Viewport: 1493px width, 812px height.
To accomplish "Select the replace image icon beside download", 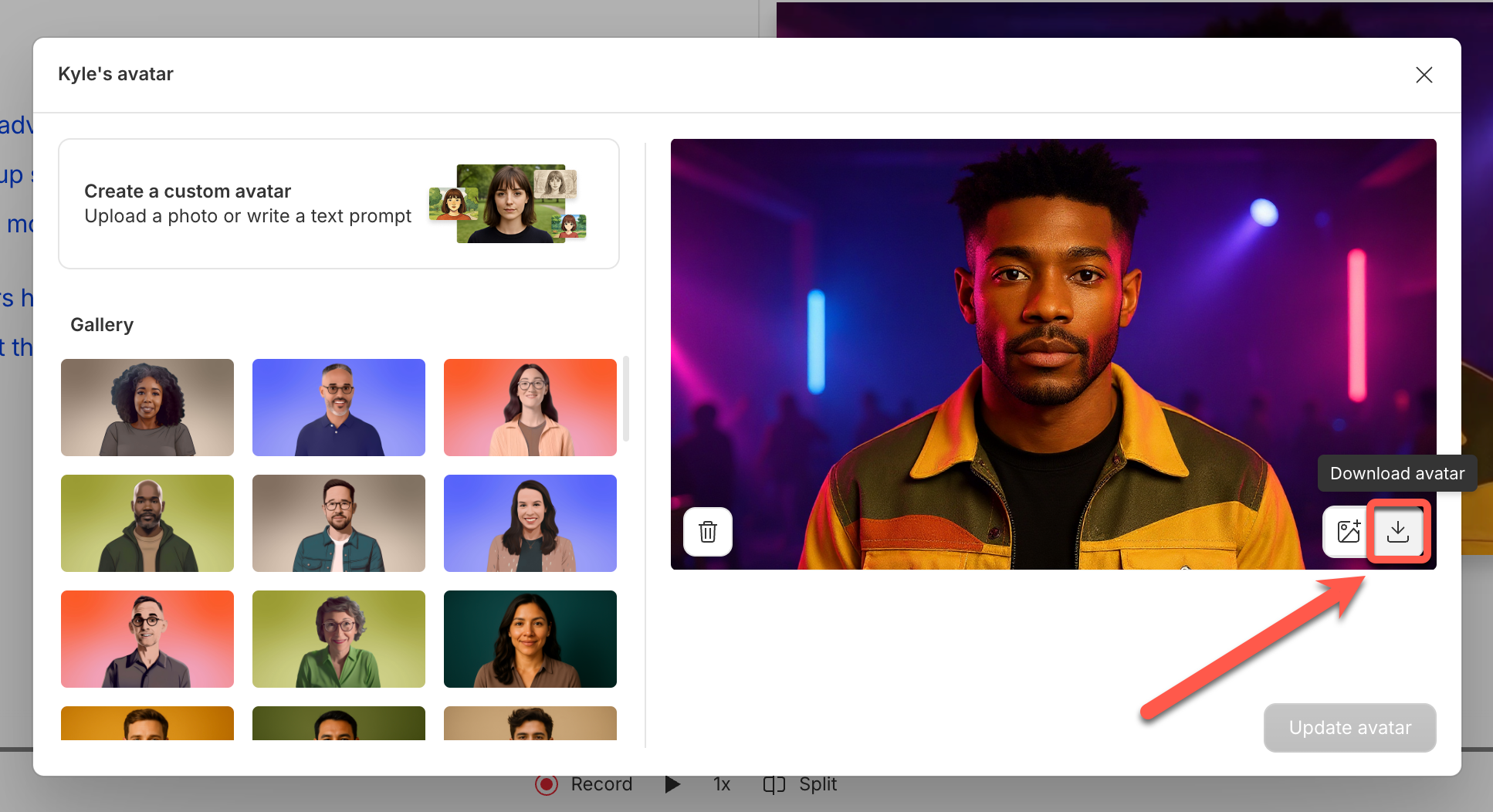I will click(1347, 531).
